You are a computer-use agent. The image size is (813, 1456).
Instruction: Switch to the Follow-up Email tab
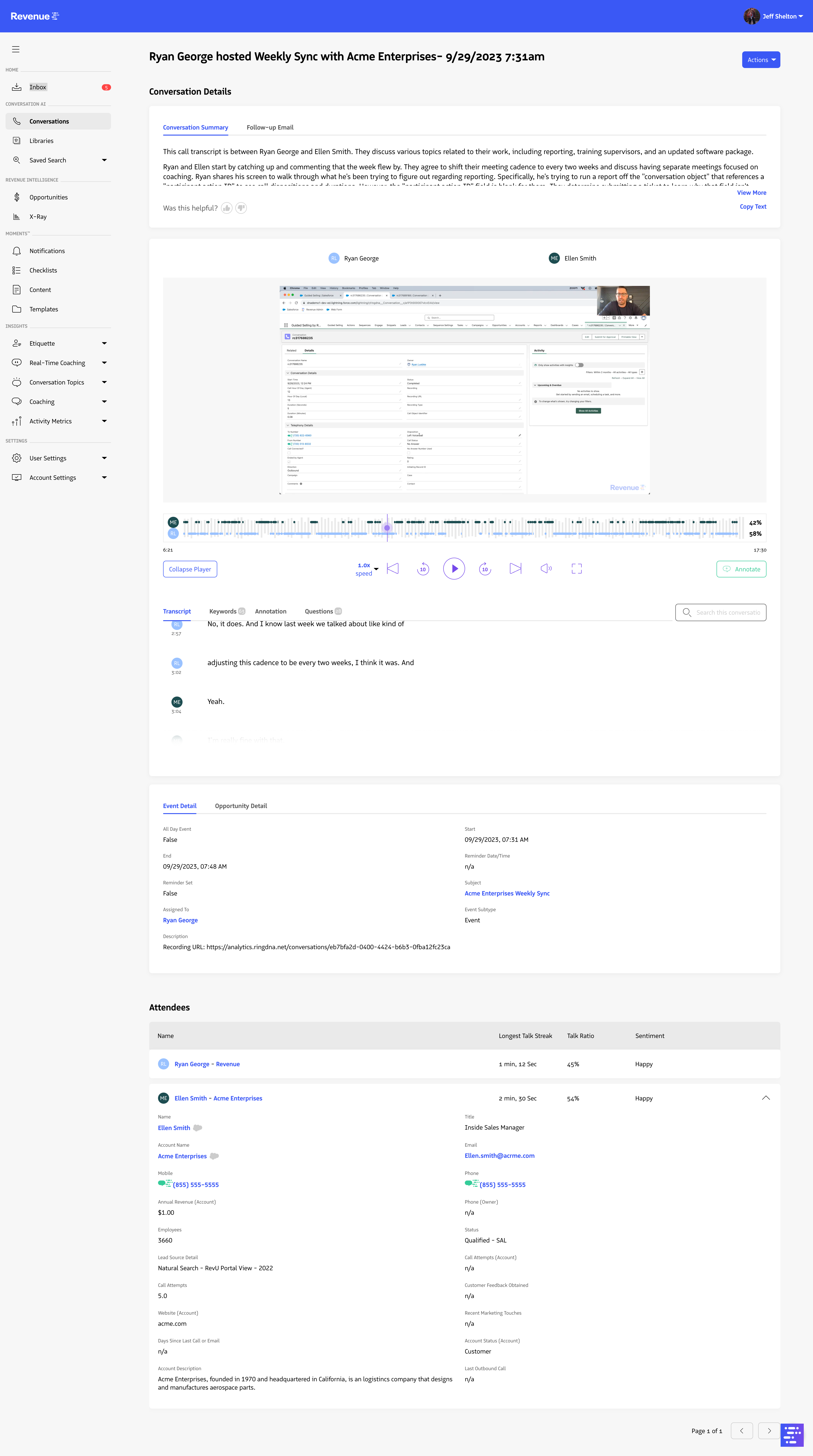(x=270, y=128)
